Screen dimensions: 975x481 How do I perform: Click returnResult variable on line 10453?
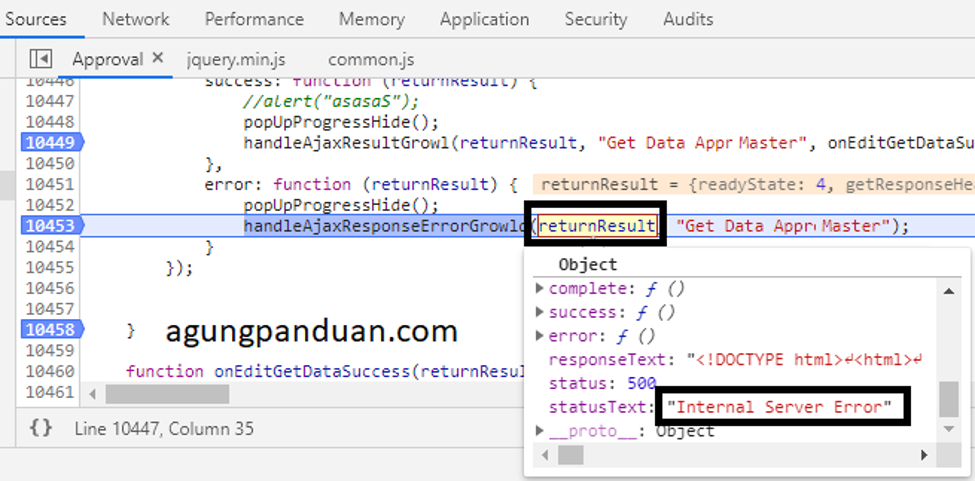[596, 226]
